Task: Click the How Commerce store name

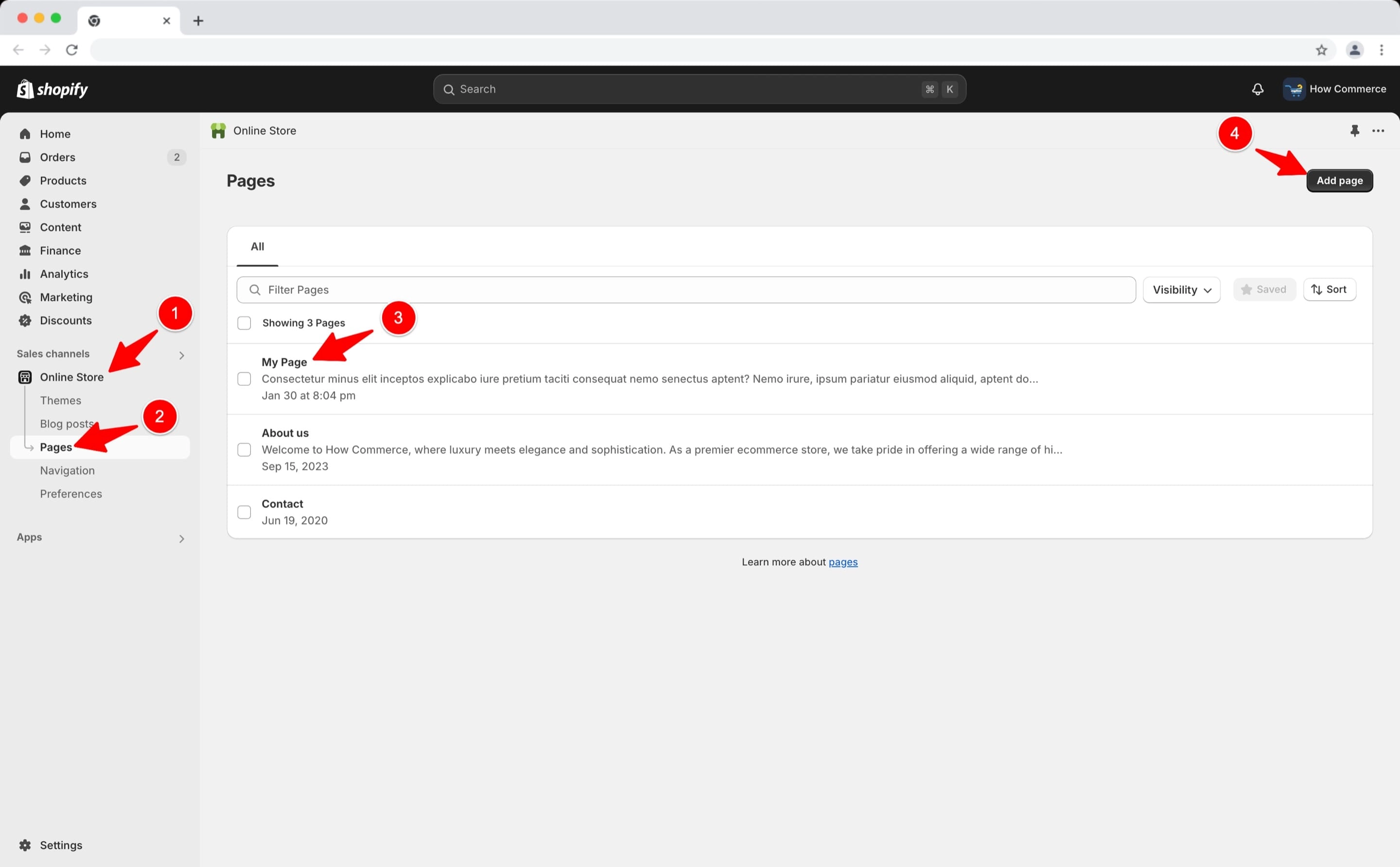Action: point(1347,89)
